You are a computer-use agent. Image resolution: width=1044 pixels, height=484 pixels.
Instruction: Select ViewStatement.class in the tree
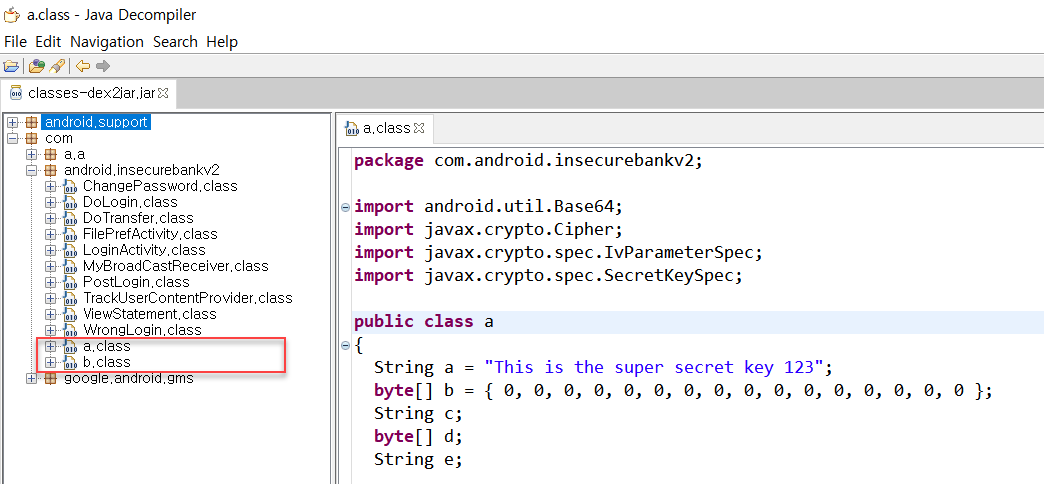tap(149, 314)
